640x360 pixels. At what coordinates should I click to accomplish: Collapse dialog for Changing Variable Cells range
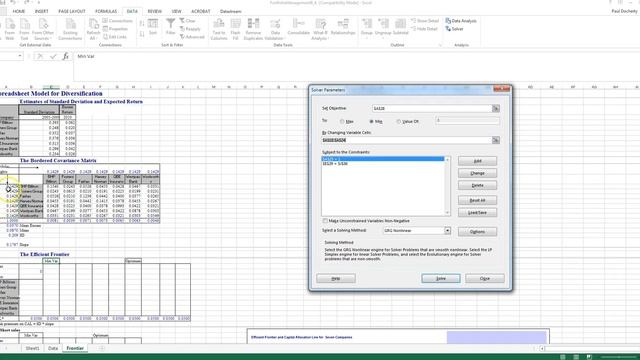(x=496, y=140)
